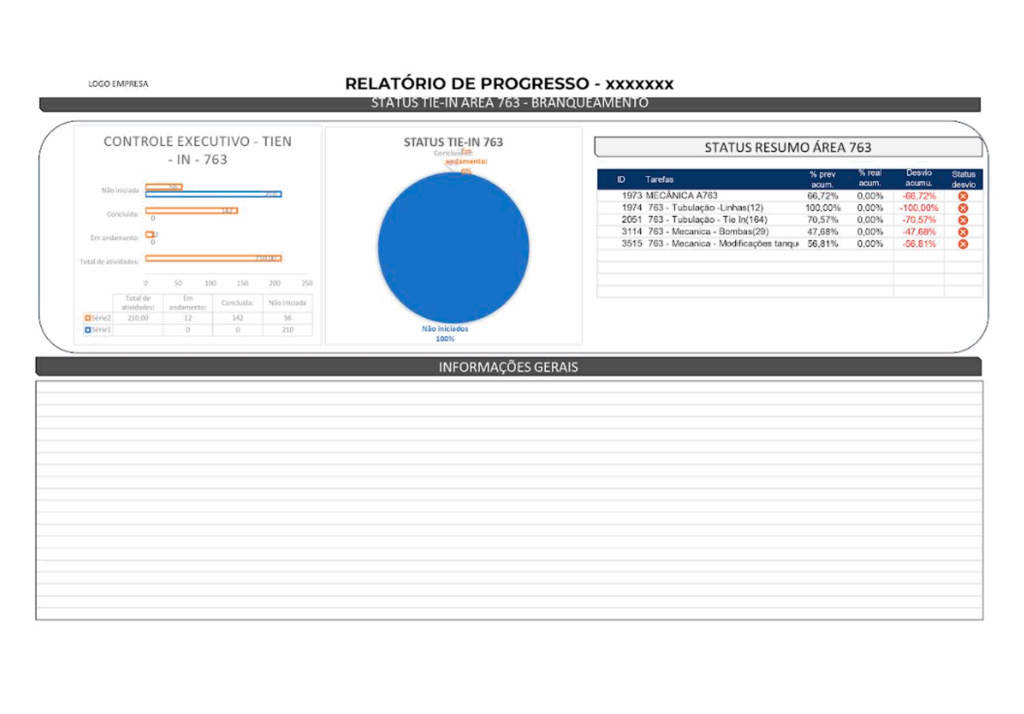The height and width of the screenshot is (714, 1024).
Task: Click the blue Não iniciada bar in chart
Action: 213,194
